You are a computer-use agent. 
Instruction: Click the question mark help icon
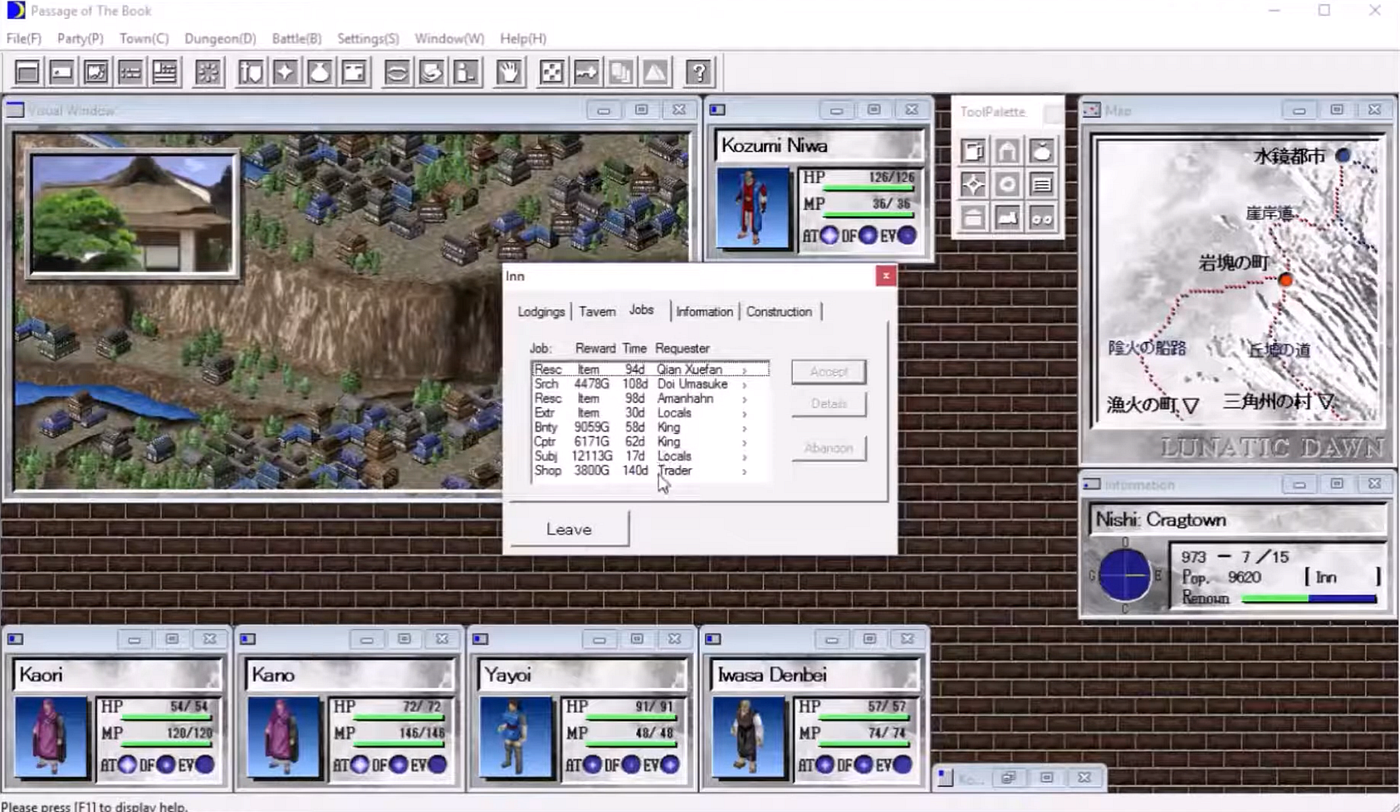(699, 72)
